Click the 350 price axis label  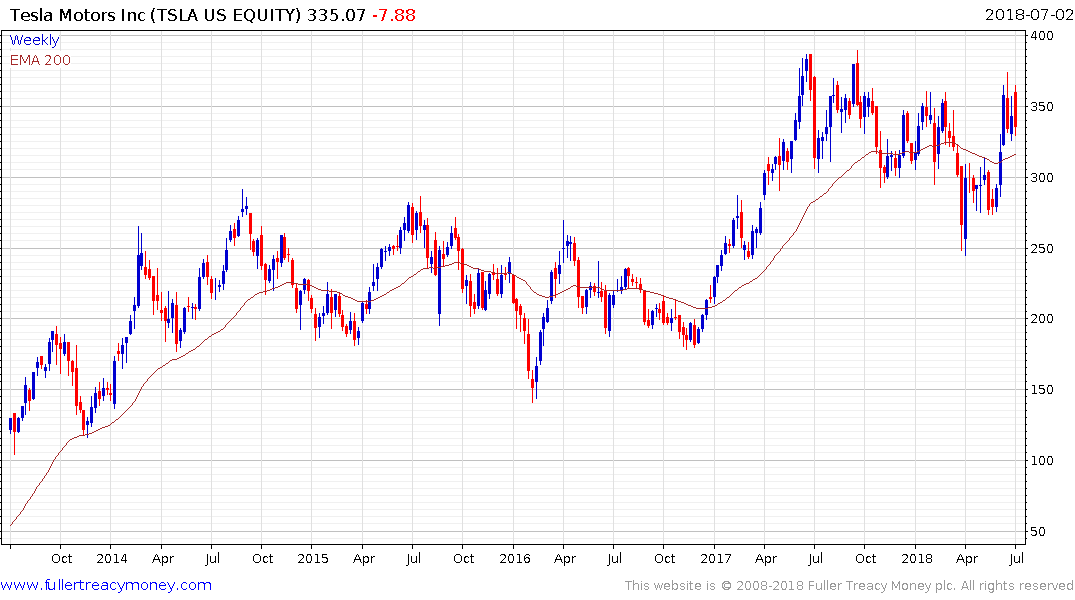[x=1042, y=107]
